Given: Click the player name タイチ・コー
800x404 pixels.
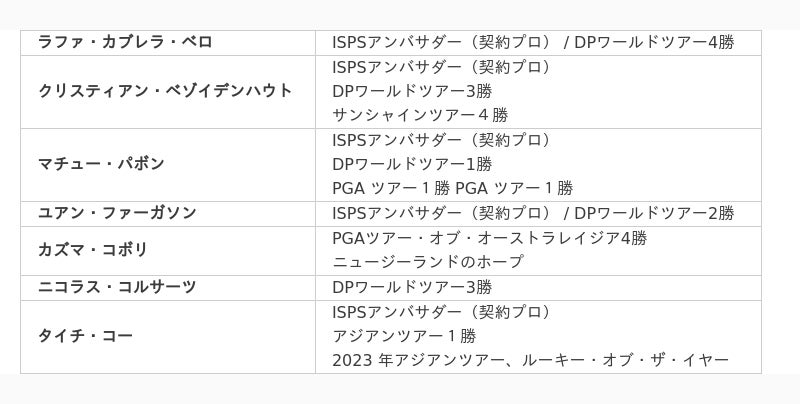Looking at the screenshot, I should coord(85,336).
